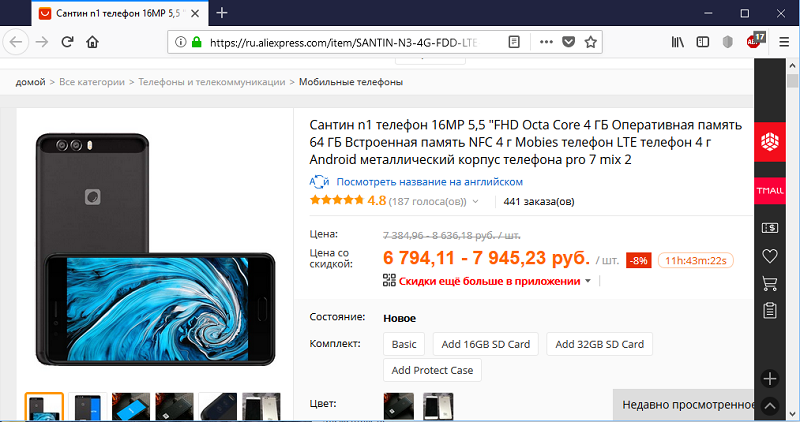Select Add 16GB SD Card option
This screenshot has height=422, width=800.
tap(486, 344)
